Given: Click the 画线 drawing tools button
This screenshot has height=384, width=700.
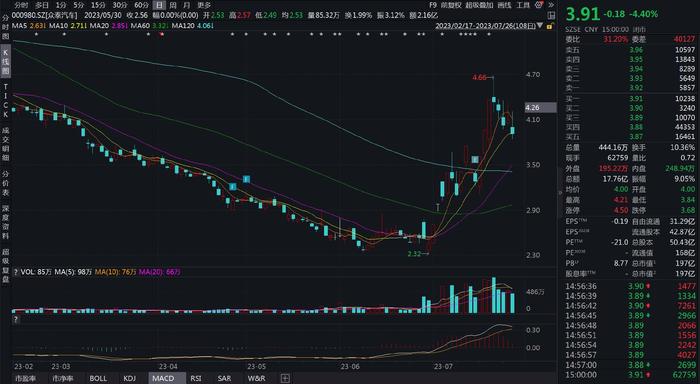Looking at the screenshot, I should 504,5.
